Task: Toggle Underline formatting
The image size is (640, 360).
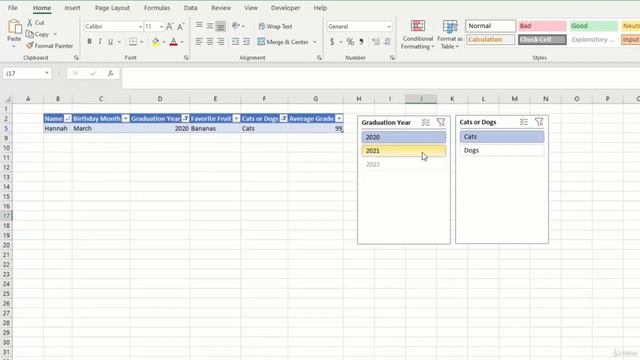Action: 110,42
